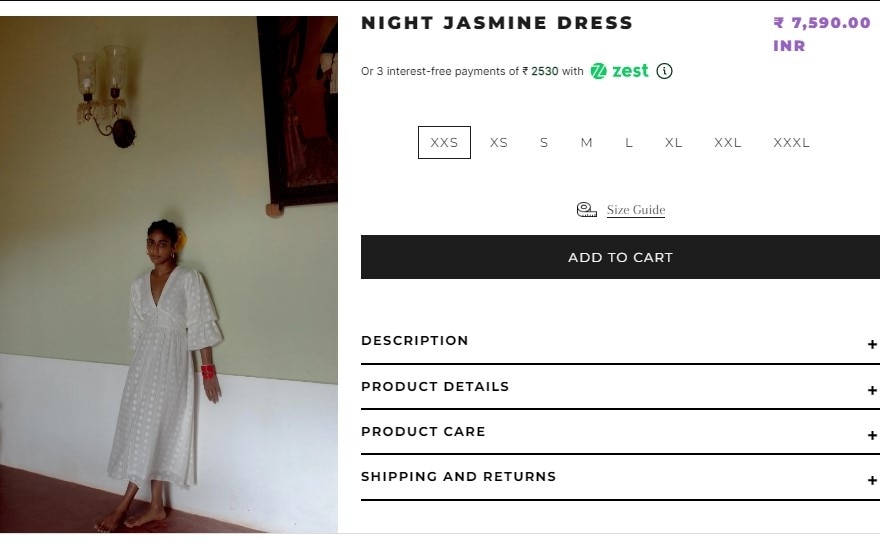Select size XXS

(444, 142)
